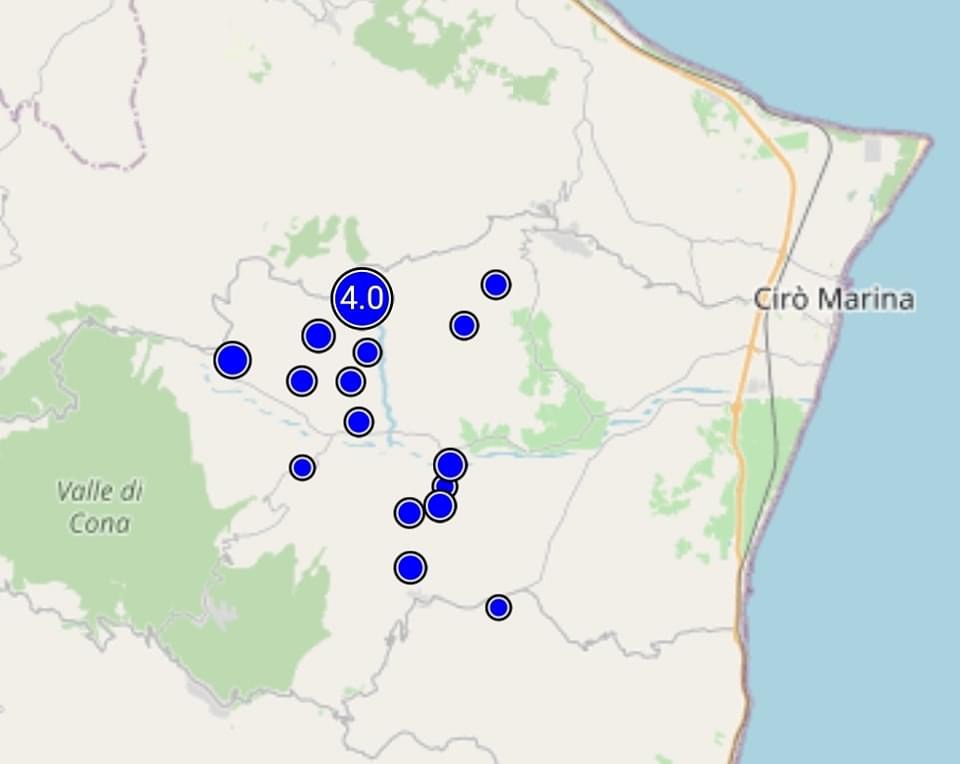Select the marker directly east of the westernmost marker
The height and width of the screenshot is (764, 960).
(301, 380)
